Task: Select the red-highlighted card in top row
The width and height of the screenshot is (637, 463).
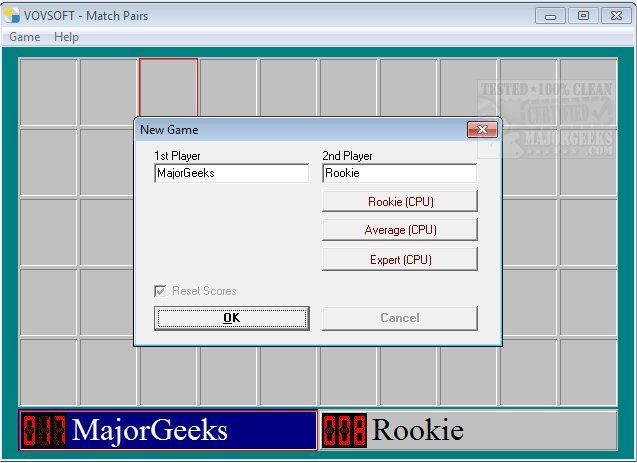Action: pos(169,89)
